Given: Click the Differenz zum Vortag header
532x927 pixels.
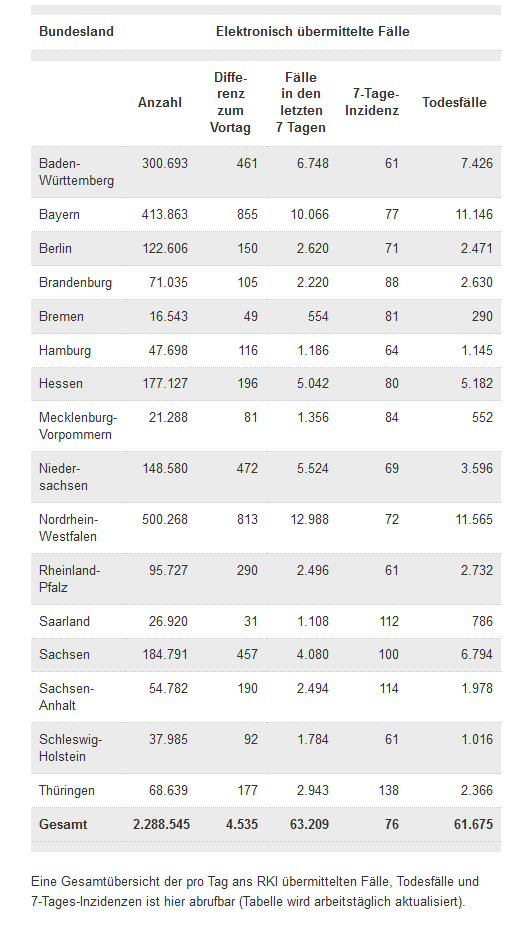Looking at the screenshot, I should coord(231,102).
